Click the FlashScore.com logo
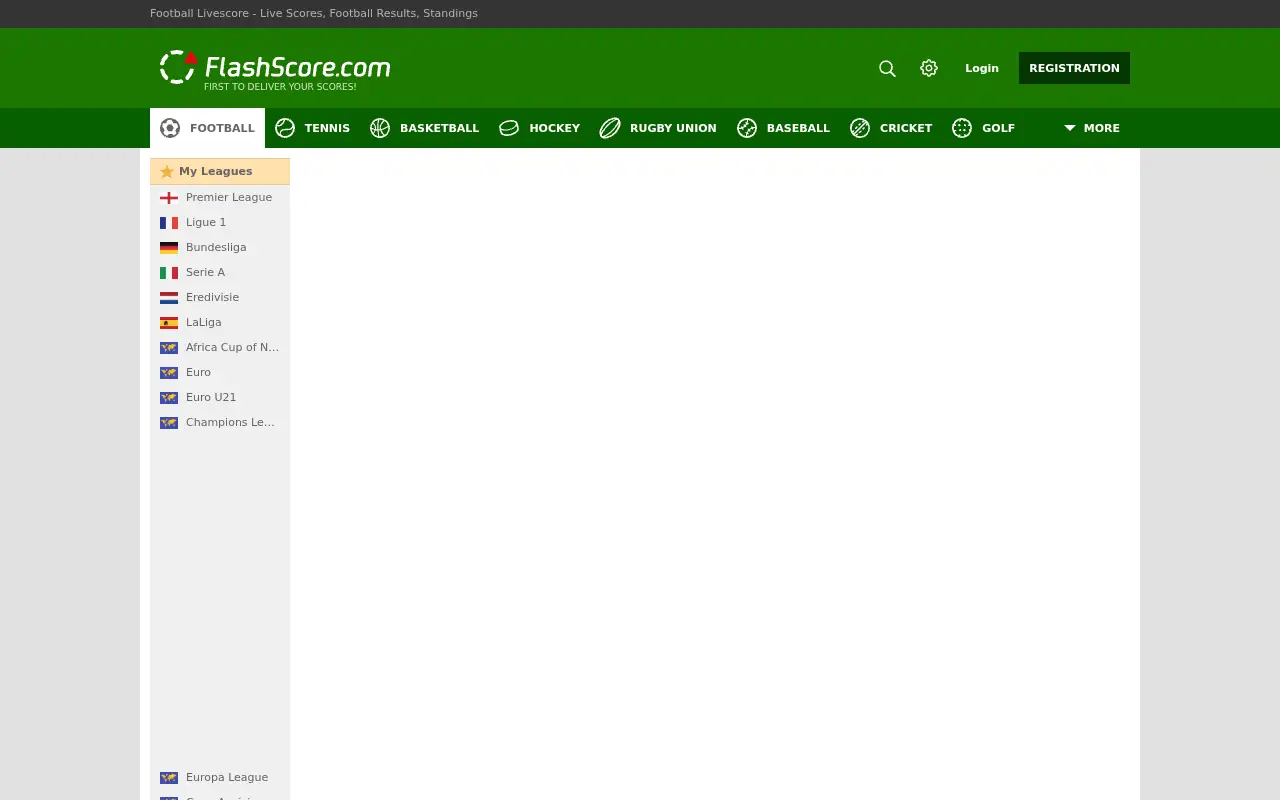This screenshot has width=1280, height=800. [x=275, y=68]
